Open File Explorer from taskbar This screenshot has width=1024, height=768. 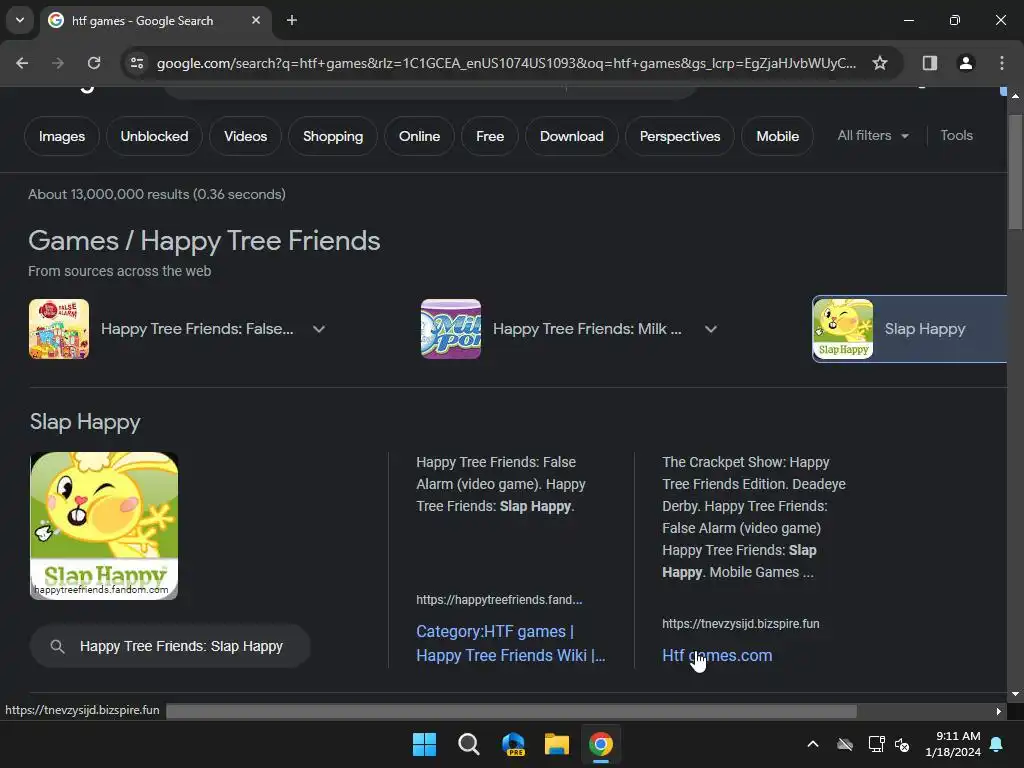tap(557, 744)
